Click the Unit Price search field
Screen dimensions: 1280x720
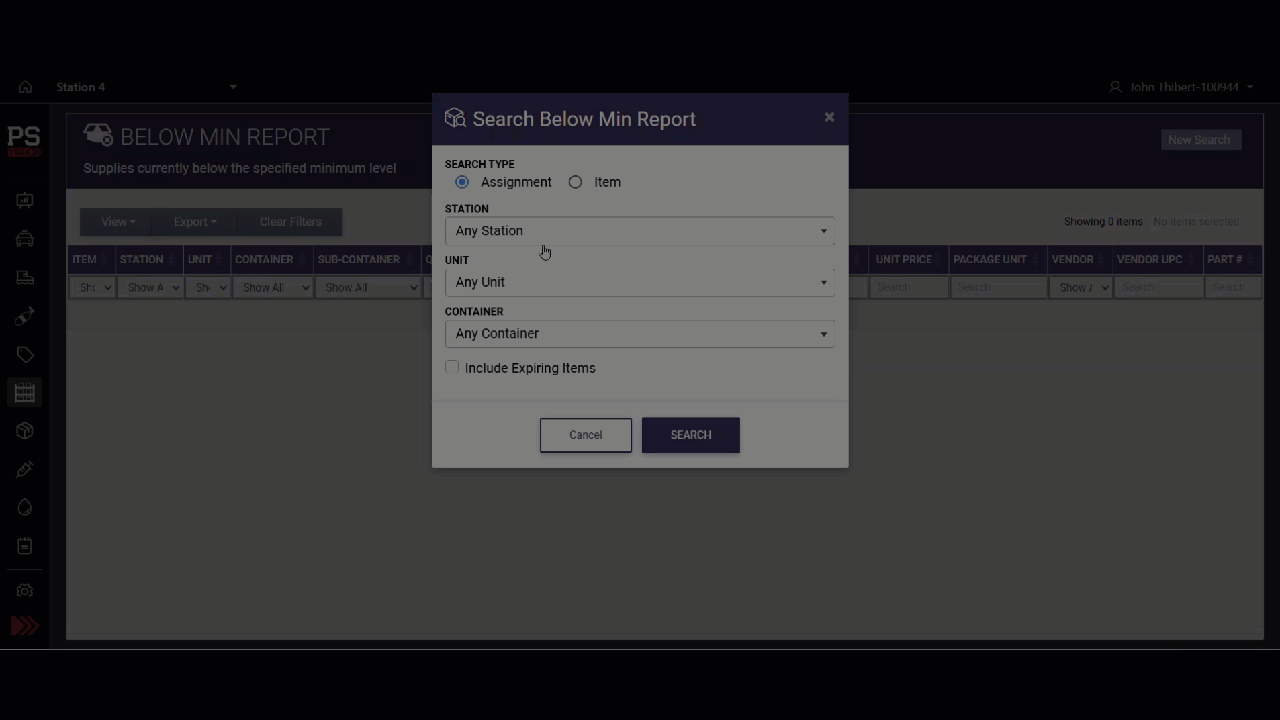coord(908,287)
